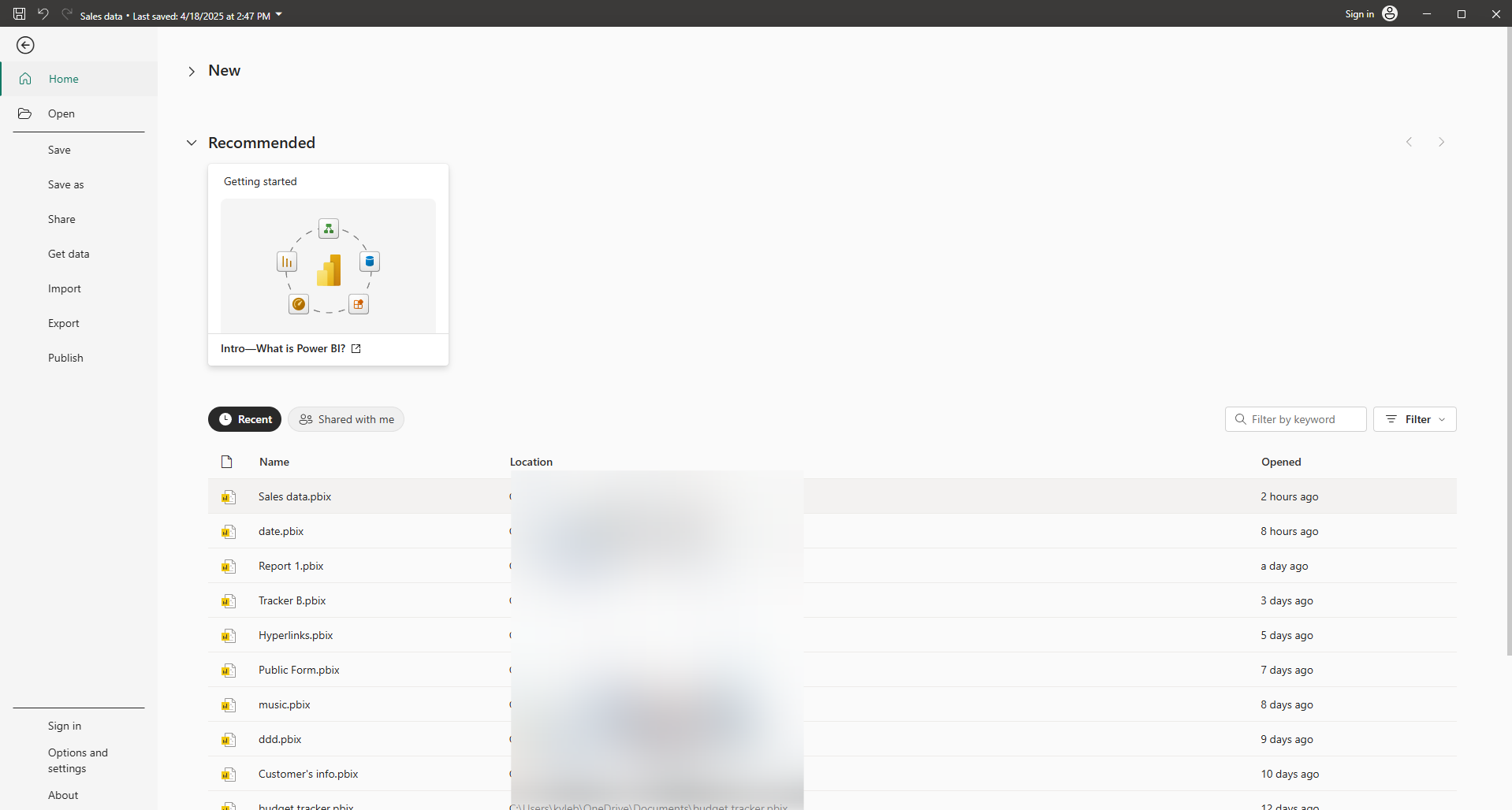
Task: Switch to Shared with me tab
Action: (x=346, y=419)
